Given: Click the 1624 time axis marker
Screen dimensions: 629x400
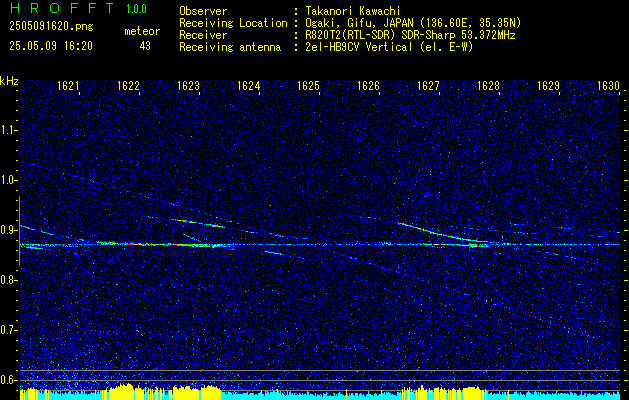Looking at the screenshot, I should click(x=248, y=86).
